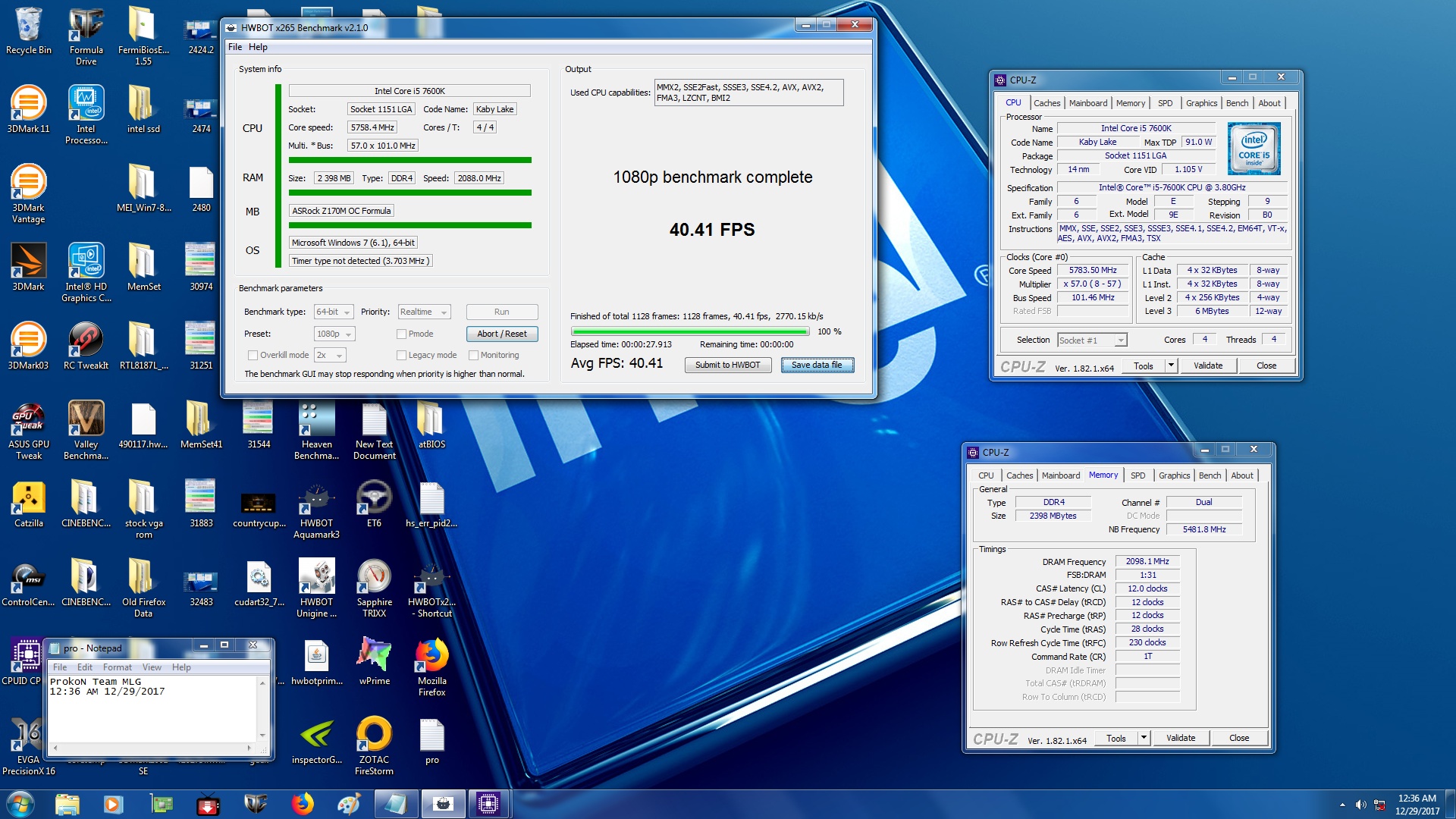Screen dimensions: 1456x819
Task: Open Priority Realtime dropdown
Action: pyautogui.click(x=424, y=312)
